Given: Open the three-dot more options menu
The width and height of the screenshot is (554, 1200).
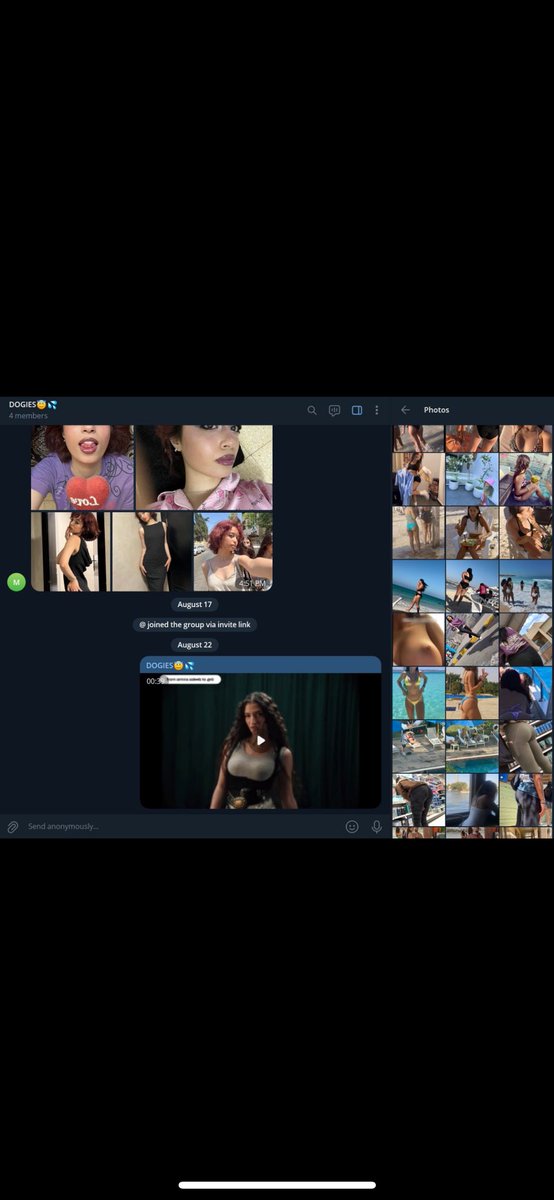Looking at the screenshot, I should pyautogui.click(x=377, y=410).
